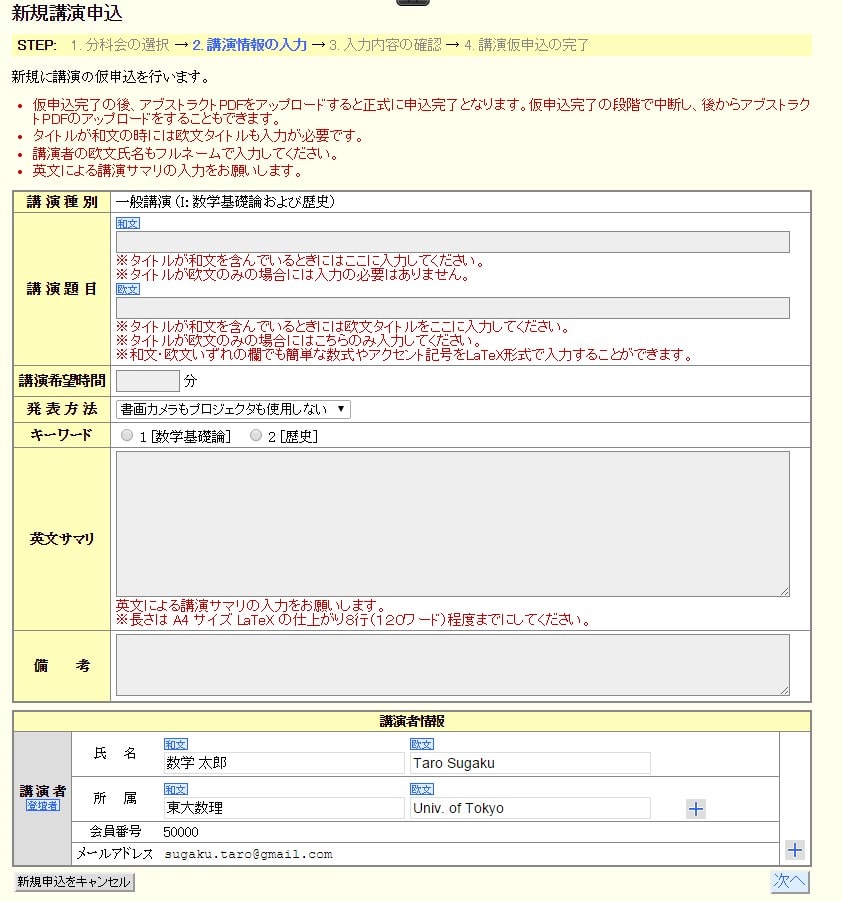This screenshot has height=901, width=842.
Task: Click the 欧文 tag above the Western title field
Action: coord(128,289)
